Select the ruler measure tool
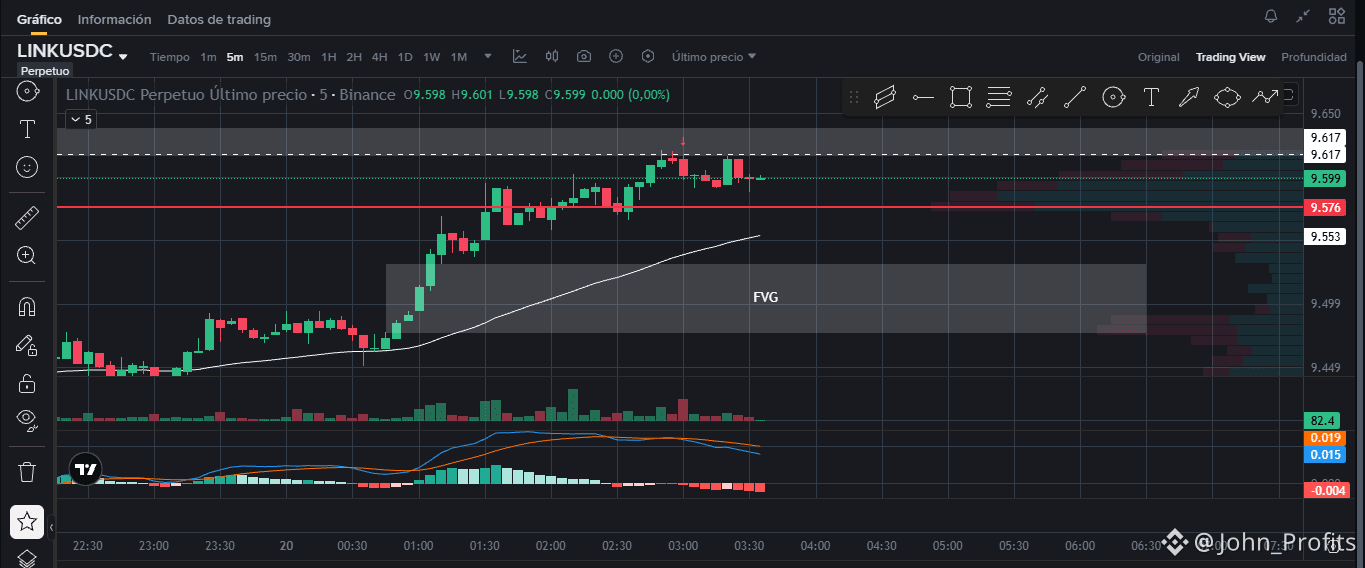The image size is (1365, 568). (x=27, y=217)
